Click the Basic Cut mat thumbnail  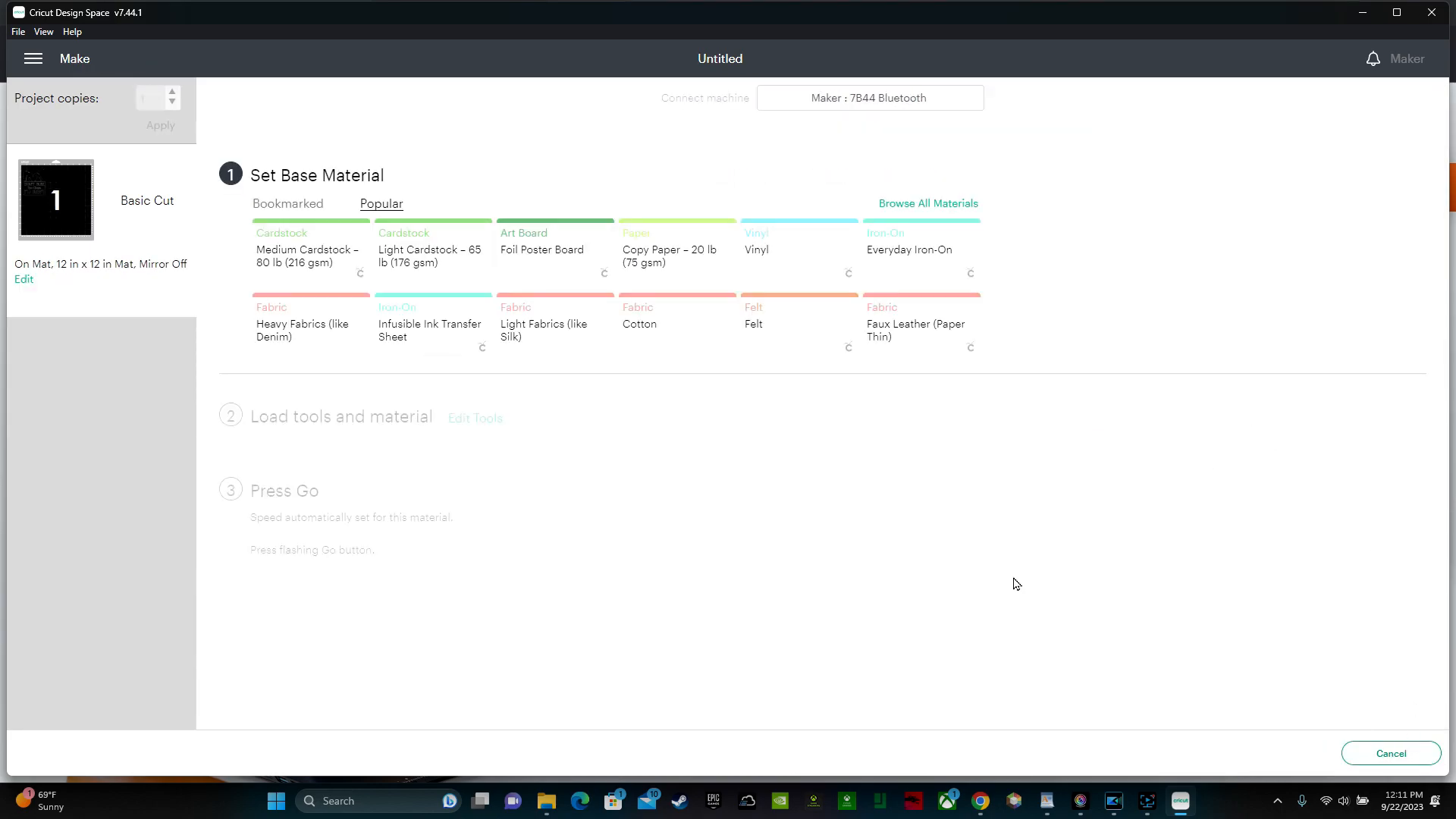(x=56, y=199)
